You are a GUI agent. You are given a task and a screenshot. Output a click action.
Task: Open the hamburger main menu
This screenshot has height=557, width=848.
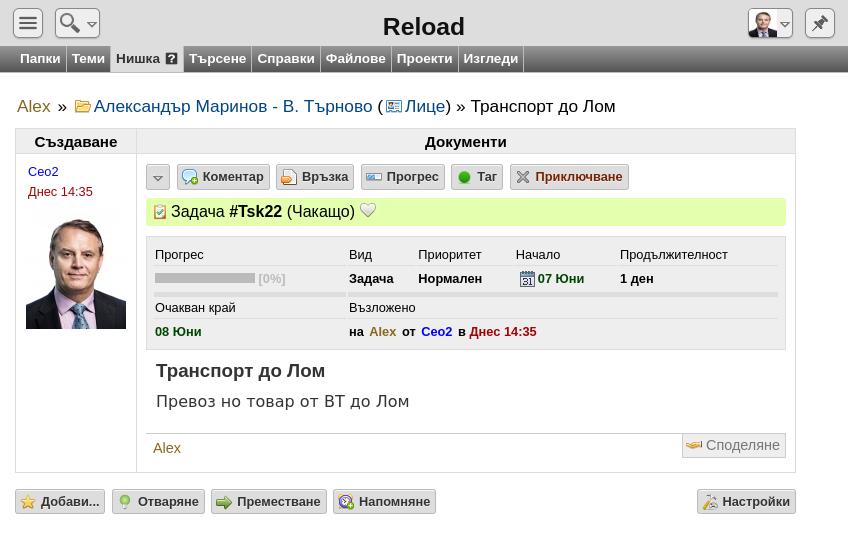coord(28,23)
